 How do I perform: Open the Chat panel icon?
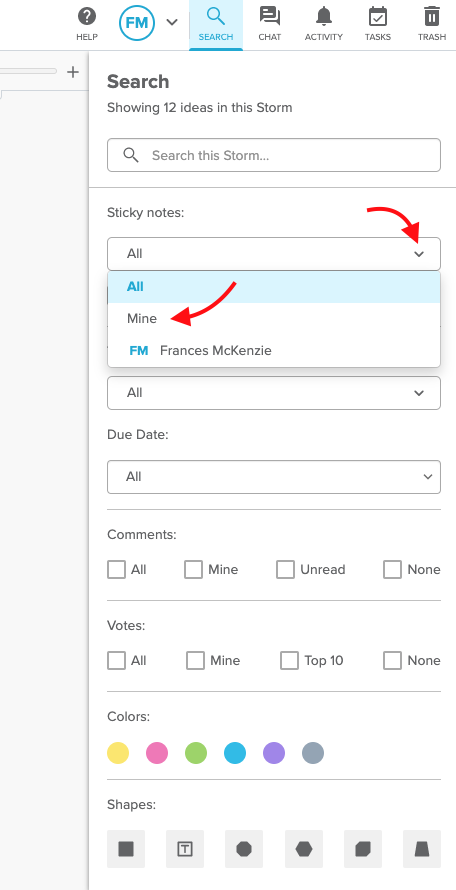270,16
